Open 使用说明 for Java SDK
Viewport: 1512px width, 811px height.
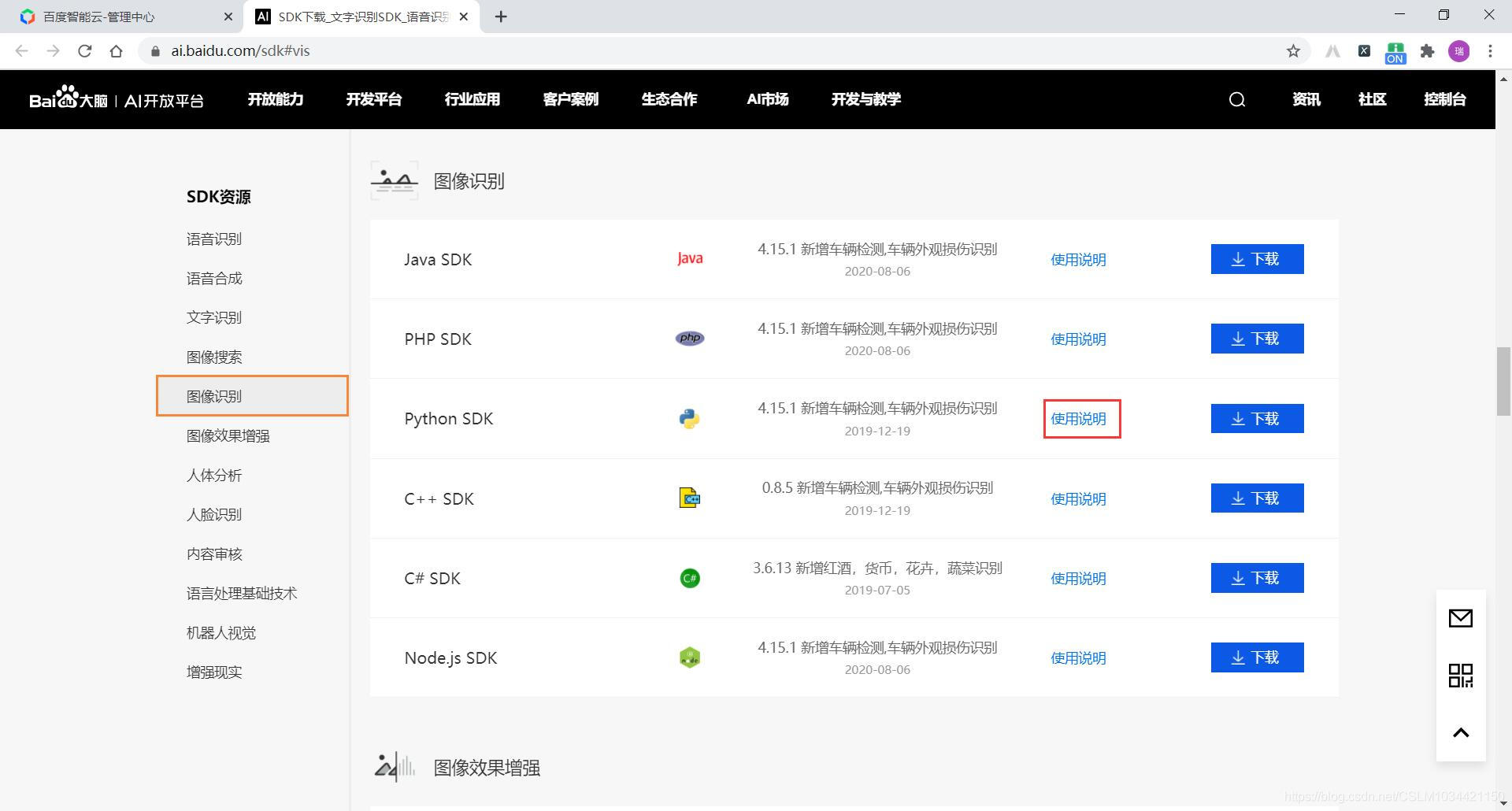click(1078, 259)
